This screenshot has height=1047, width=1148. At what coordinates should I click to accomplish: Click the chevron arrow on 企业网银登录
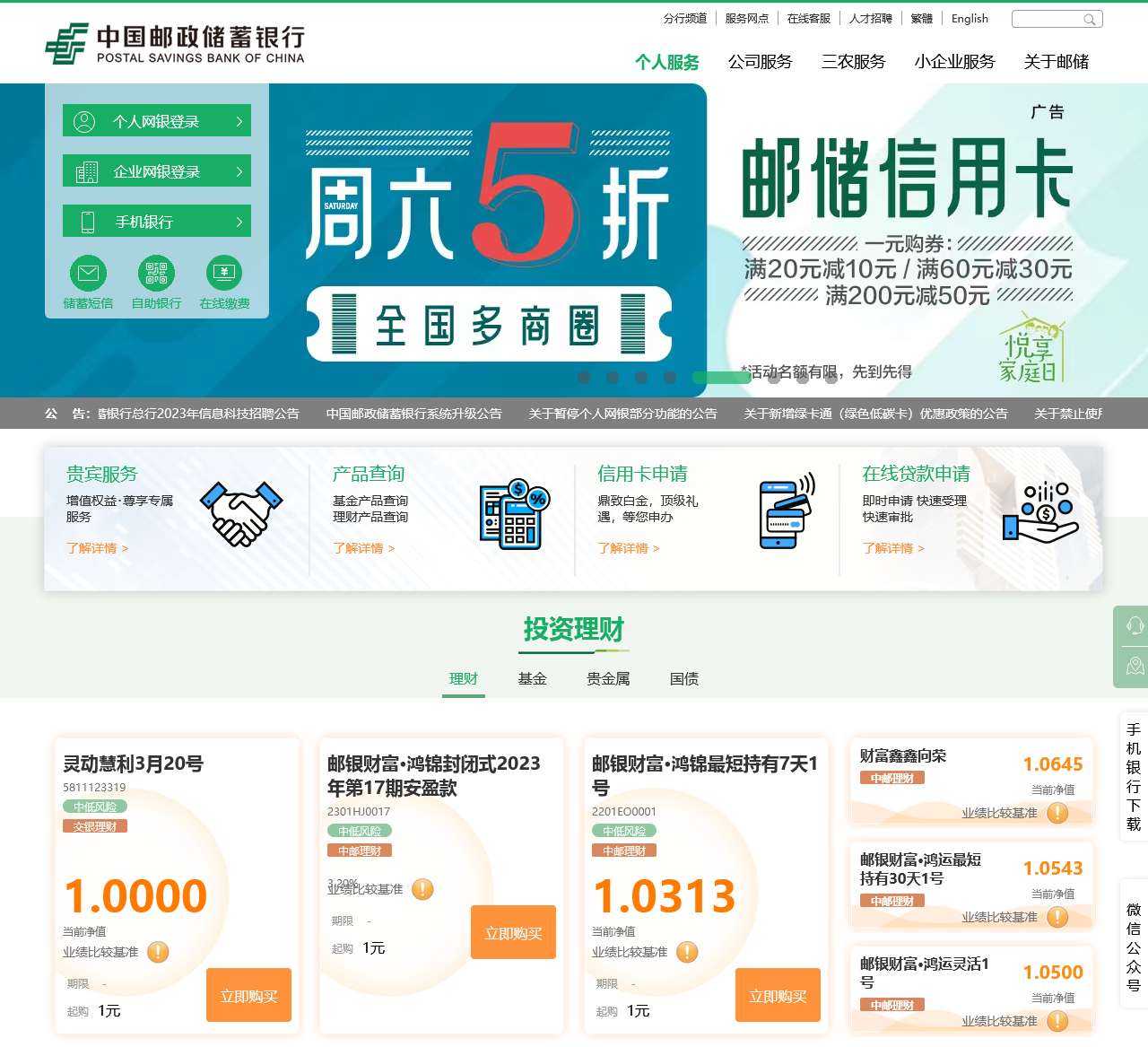239,171
